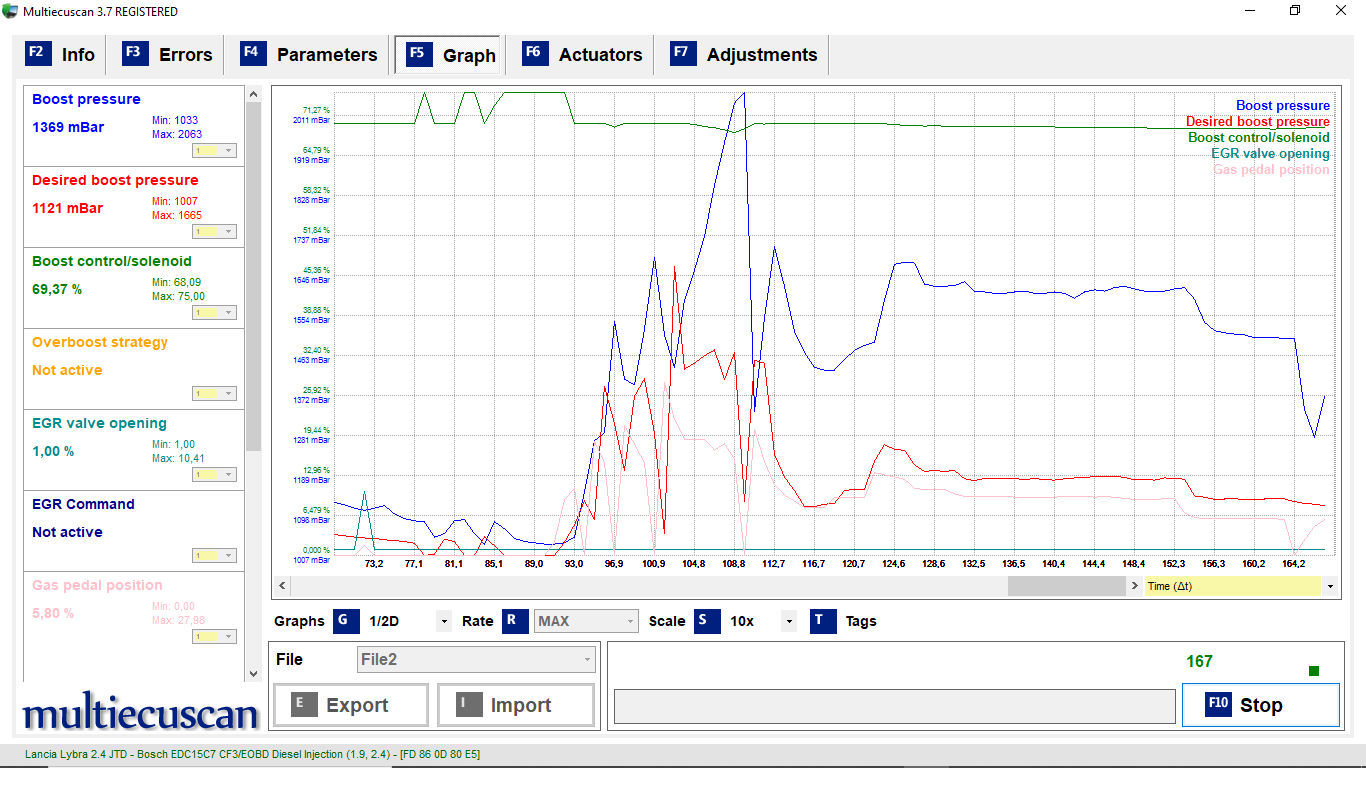This screenshot has height=800, width=1366.
Task: Go to the Actuators tab
Action: pos(583,55)
